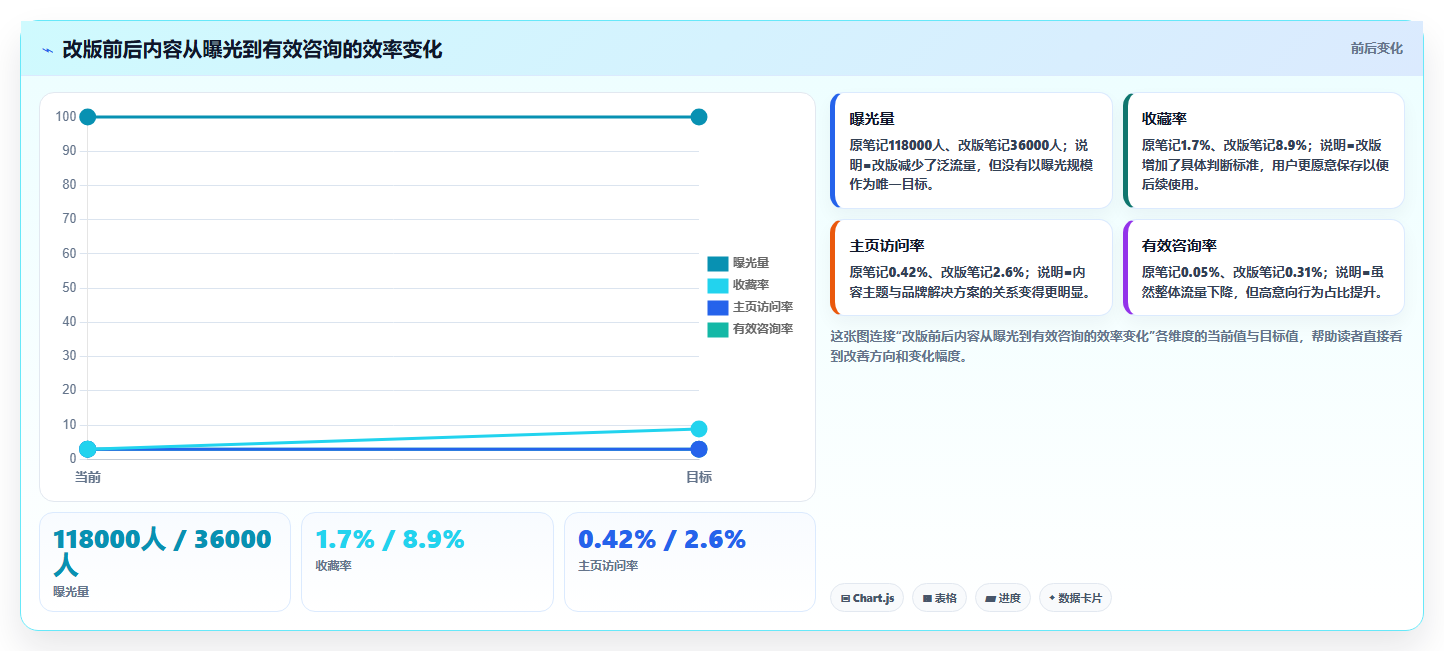
Task: Click the 100 y-axis tick label
Action: (66, 117)
